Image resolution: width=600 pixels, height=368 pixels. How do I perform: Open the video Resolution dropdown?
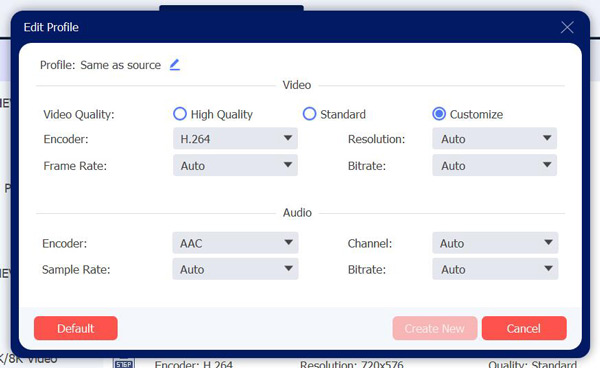(x=494, y=138)
